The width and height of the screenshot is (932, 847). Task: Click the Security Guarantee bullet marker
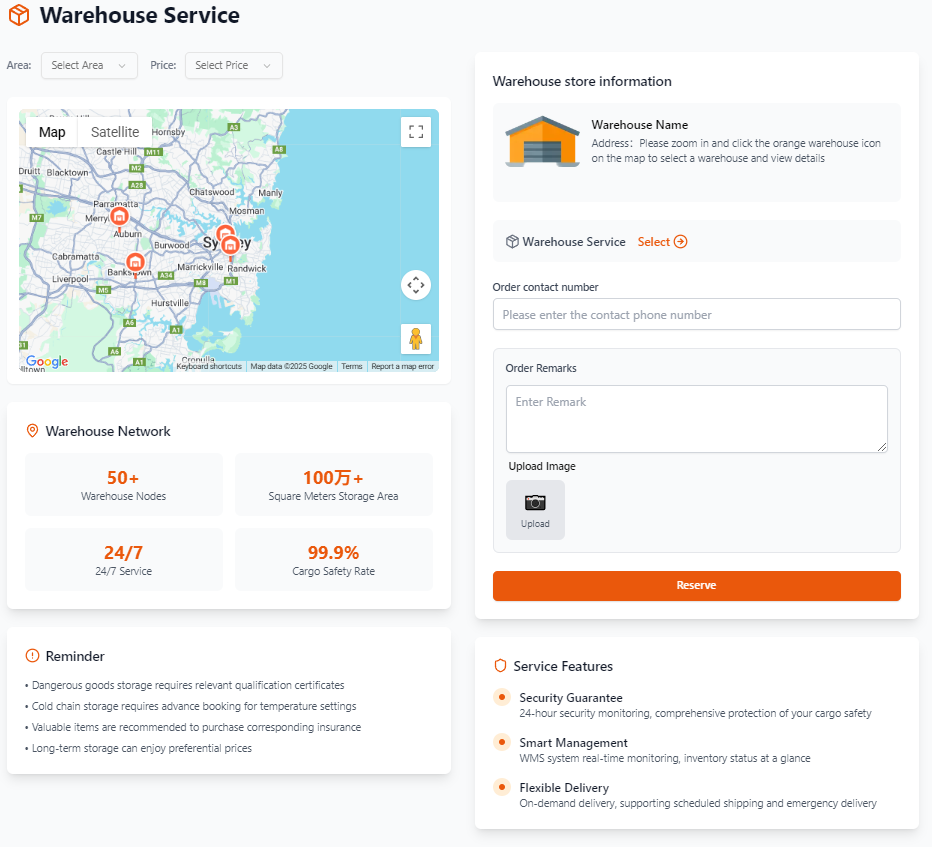502,698
